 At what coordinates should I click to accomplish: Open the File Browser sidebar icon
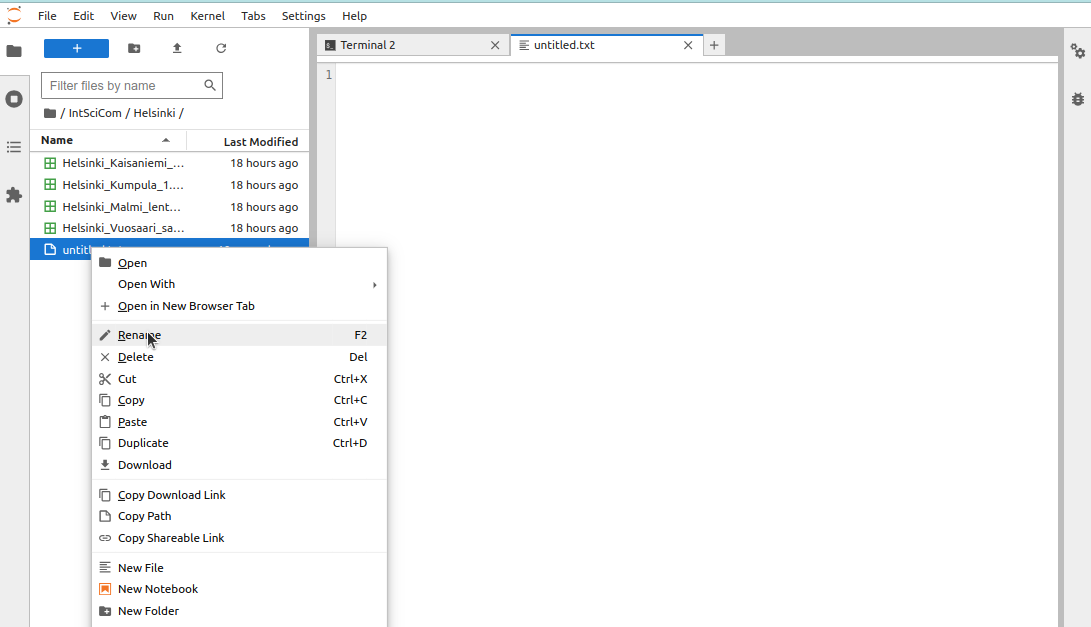tap(14, 51)
